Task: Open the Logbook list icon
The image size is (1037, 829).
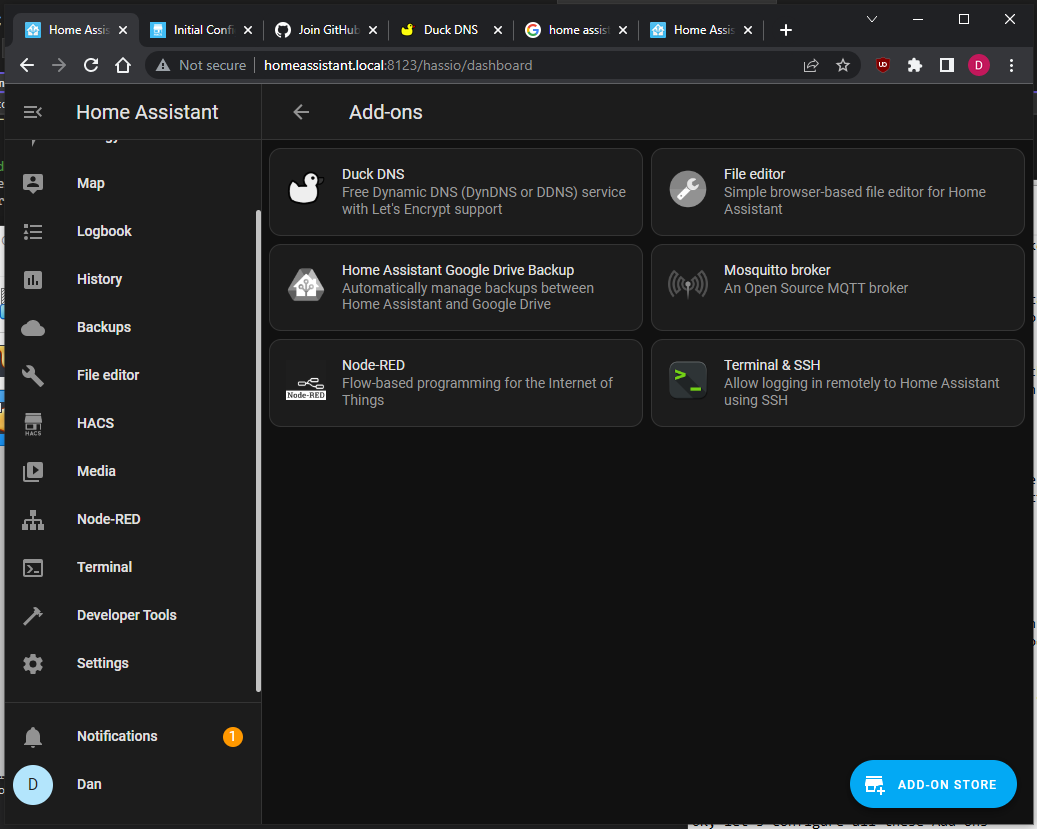Action: [33, 232]
